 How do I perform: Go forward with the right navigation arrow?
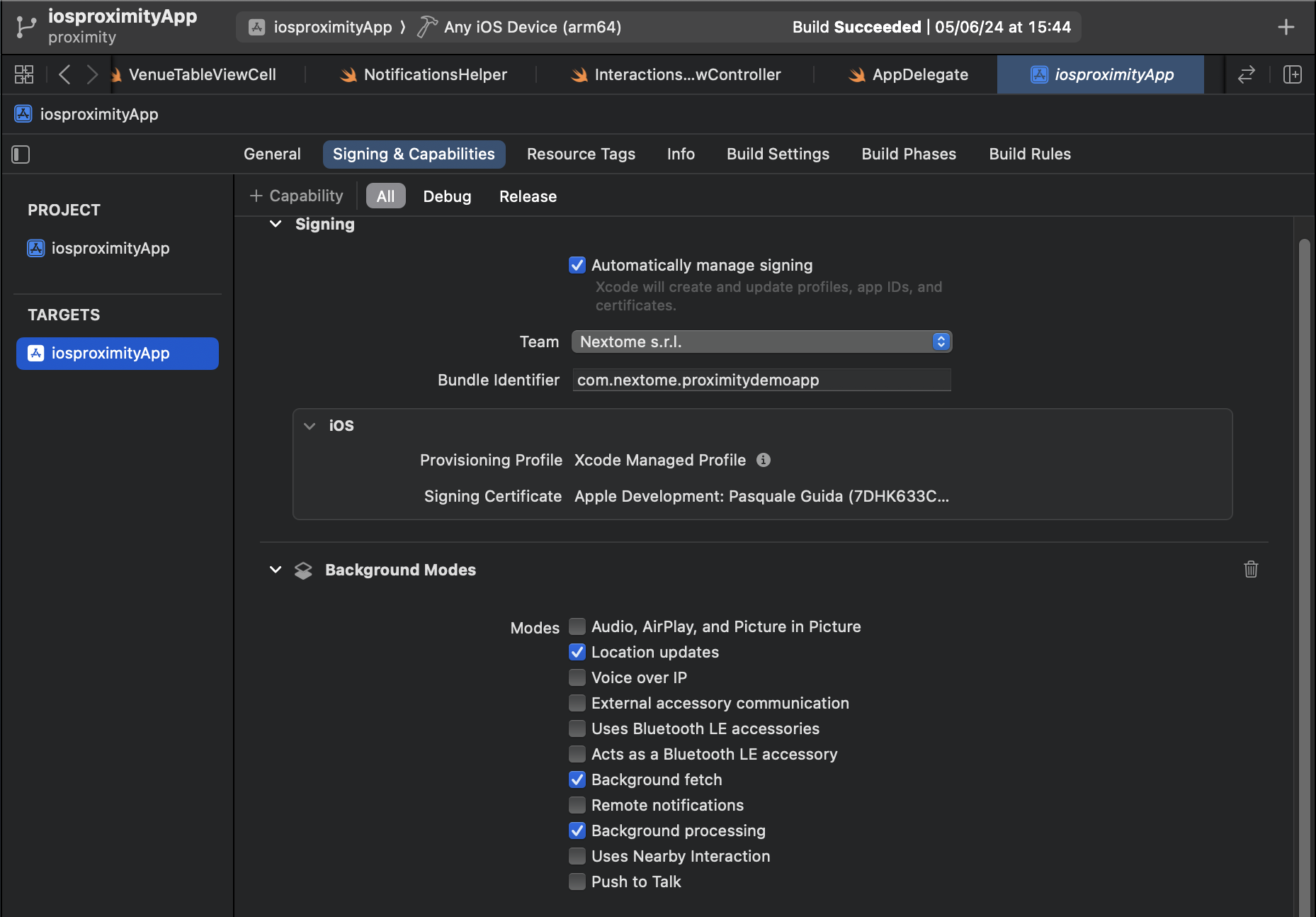(92, 74)
